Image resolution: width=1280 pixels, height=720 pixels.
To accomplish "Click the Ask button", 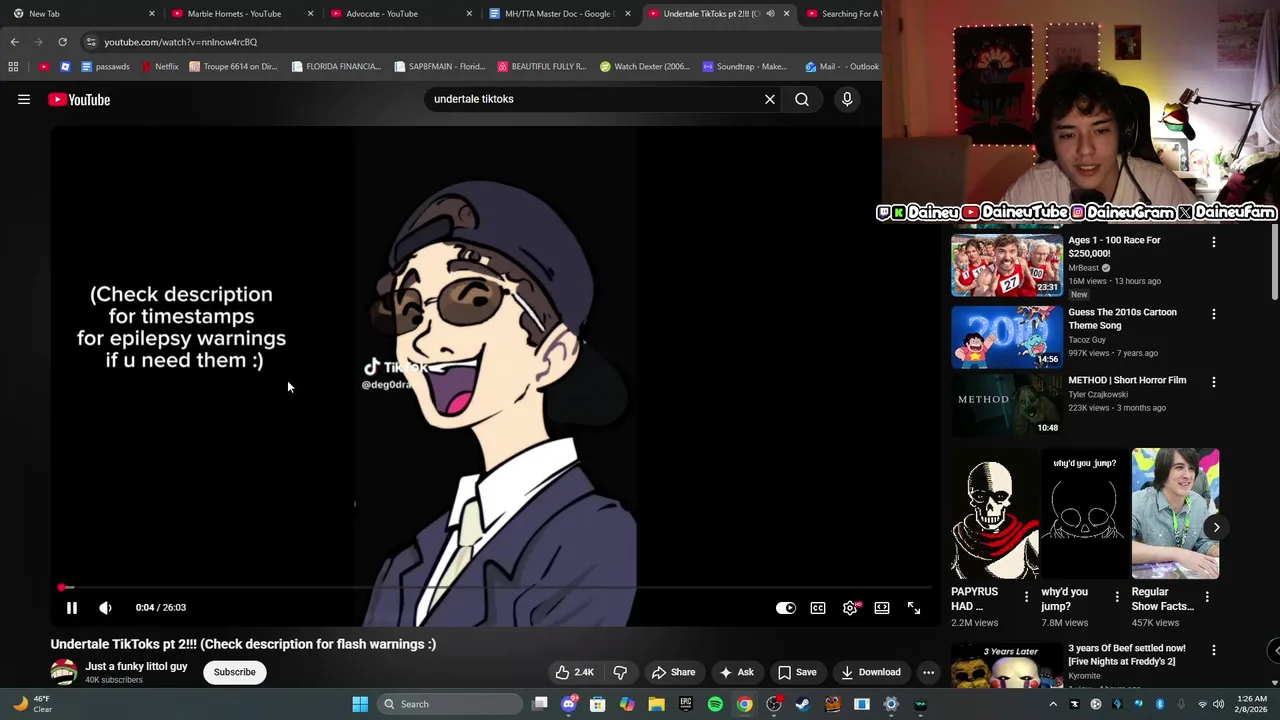I will pyautogui.click(x=736, y=672).
